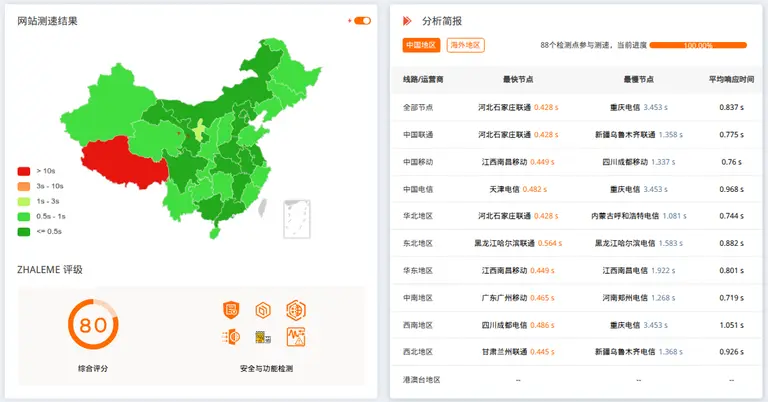Viewport: 768px width, 402px height.
Task: Click 江西南昌电信 1.922 s cell
Action: click(x=639, y=270)
